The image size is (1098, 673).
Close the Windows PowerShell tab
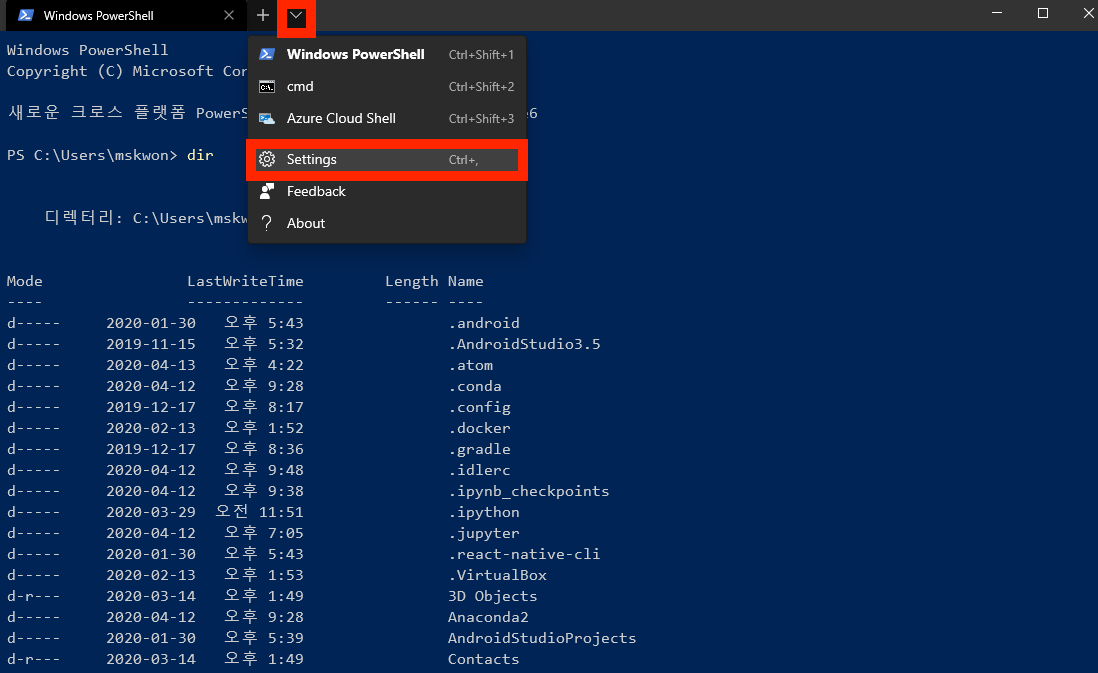pos(229,15)
